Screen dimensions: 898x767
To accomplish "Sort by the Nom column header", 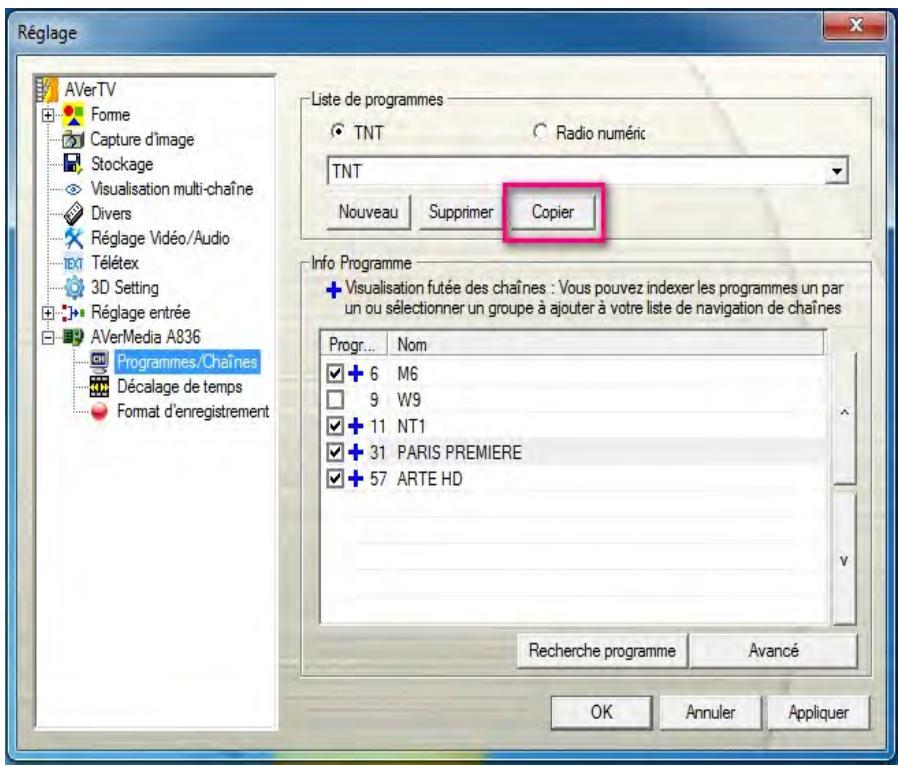I will [606, 345].
